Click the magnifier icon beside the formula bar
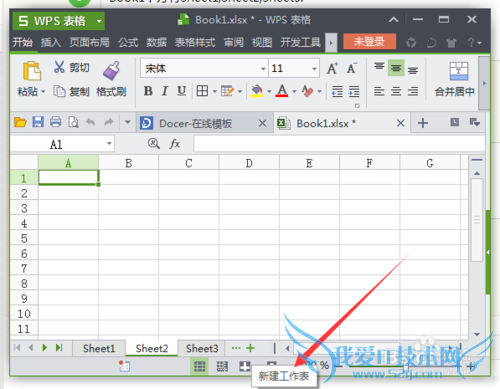This screenshot has height=389, width=500. click(153, 144)
